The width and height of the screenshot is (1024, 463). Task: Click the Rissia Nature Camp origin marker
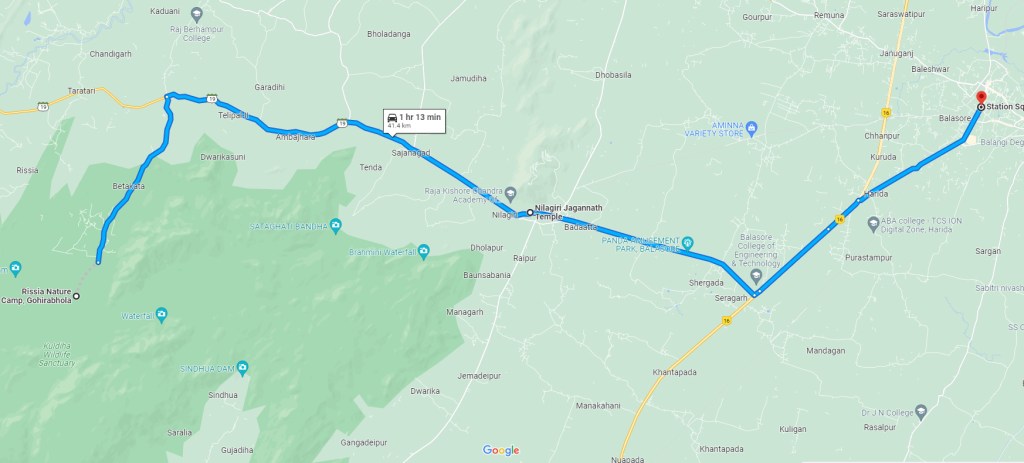pos(76,296)
